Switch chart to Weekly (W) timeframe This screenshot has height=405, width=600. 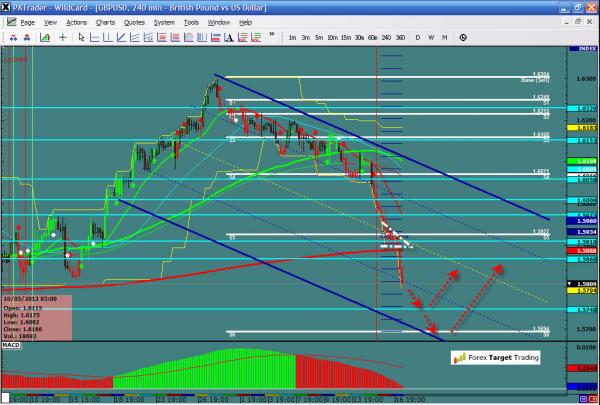point(431,38)
